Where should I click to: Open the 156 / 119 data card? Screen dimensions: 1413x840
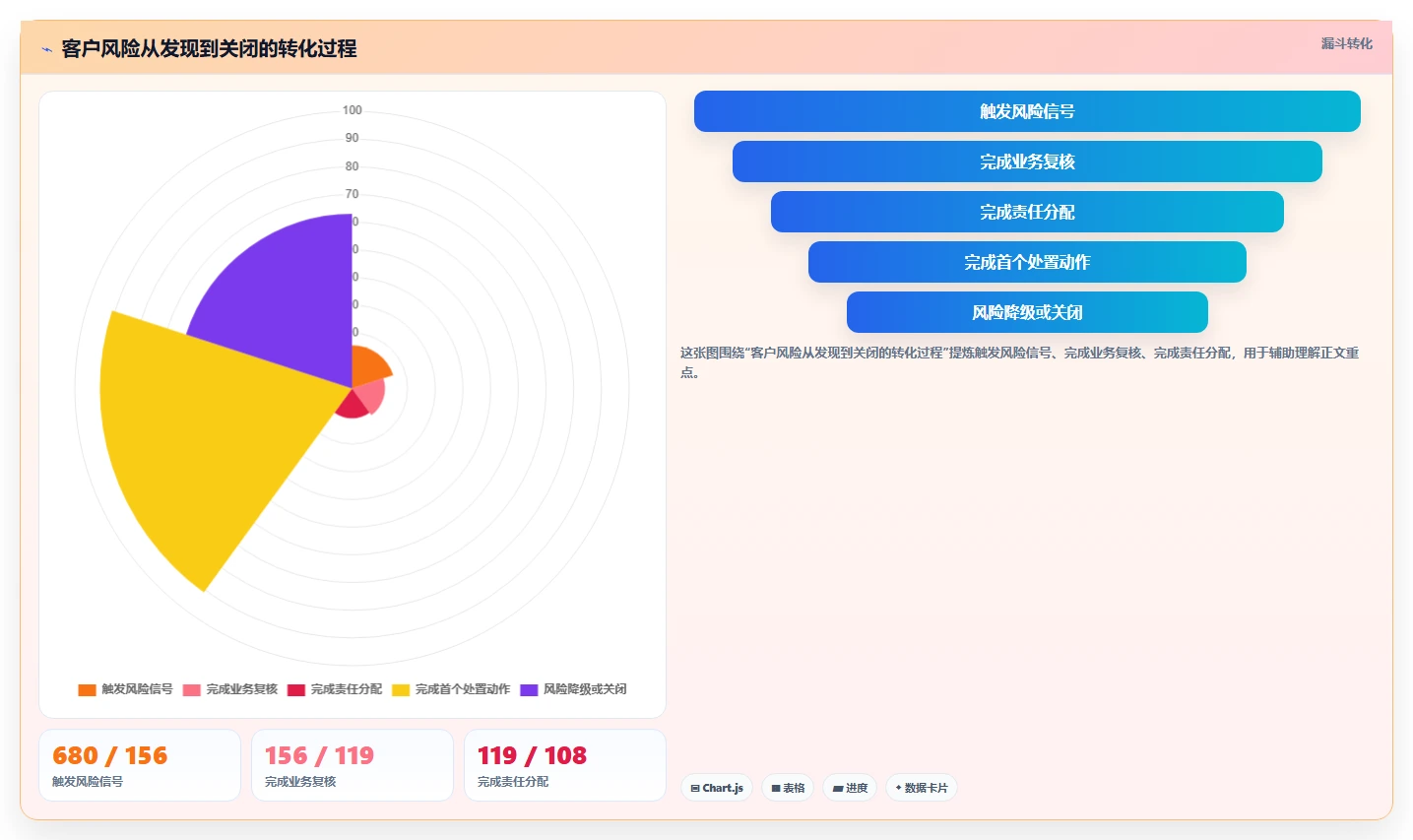353,765
